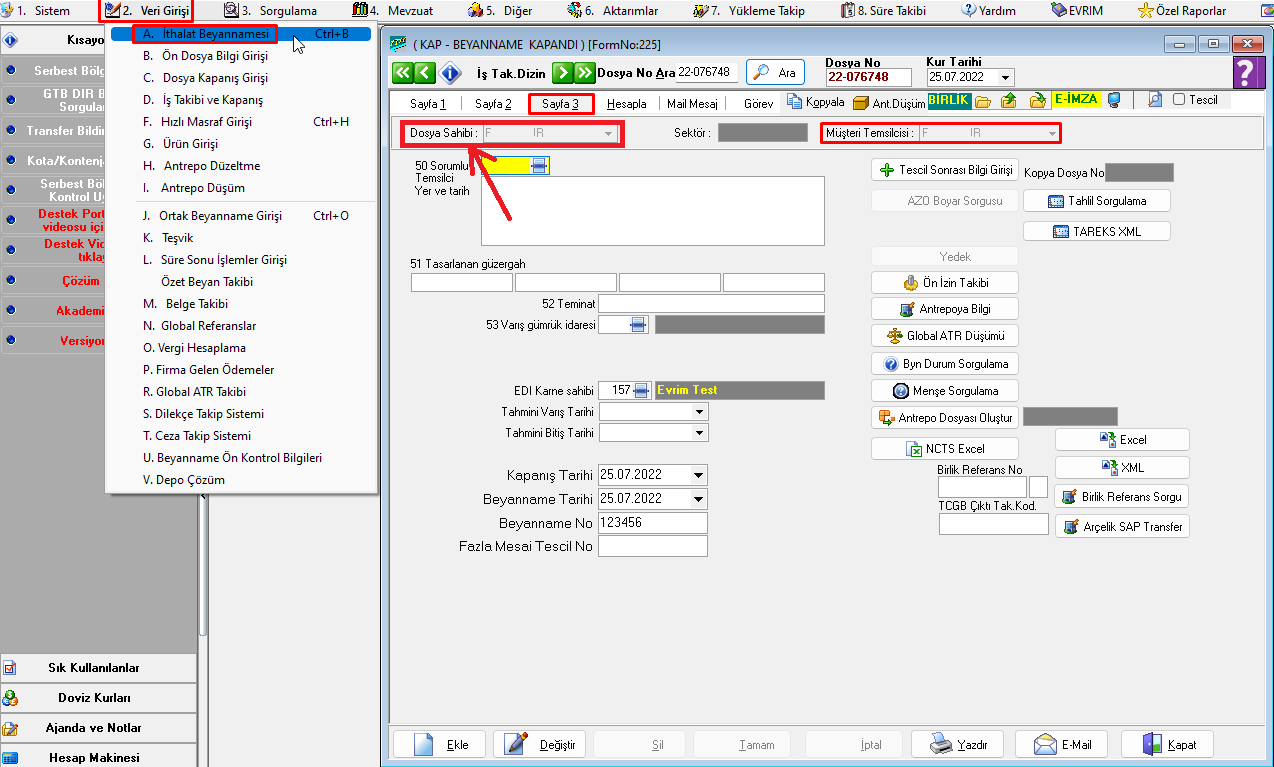Click the purple question mark help icon
The width and height of the screenshot is (1274, 767).
tap(1246, 73)
